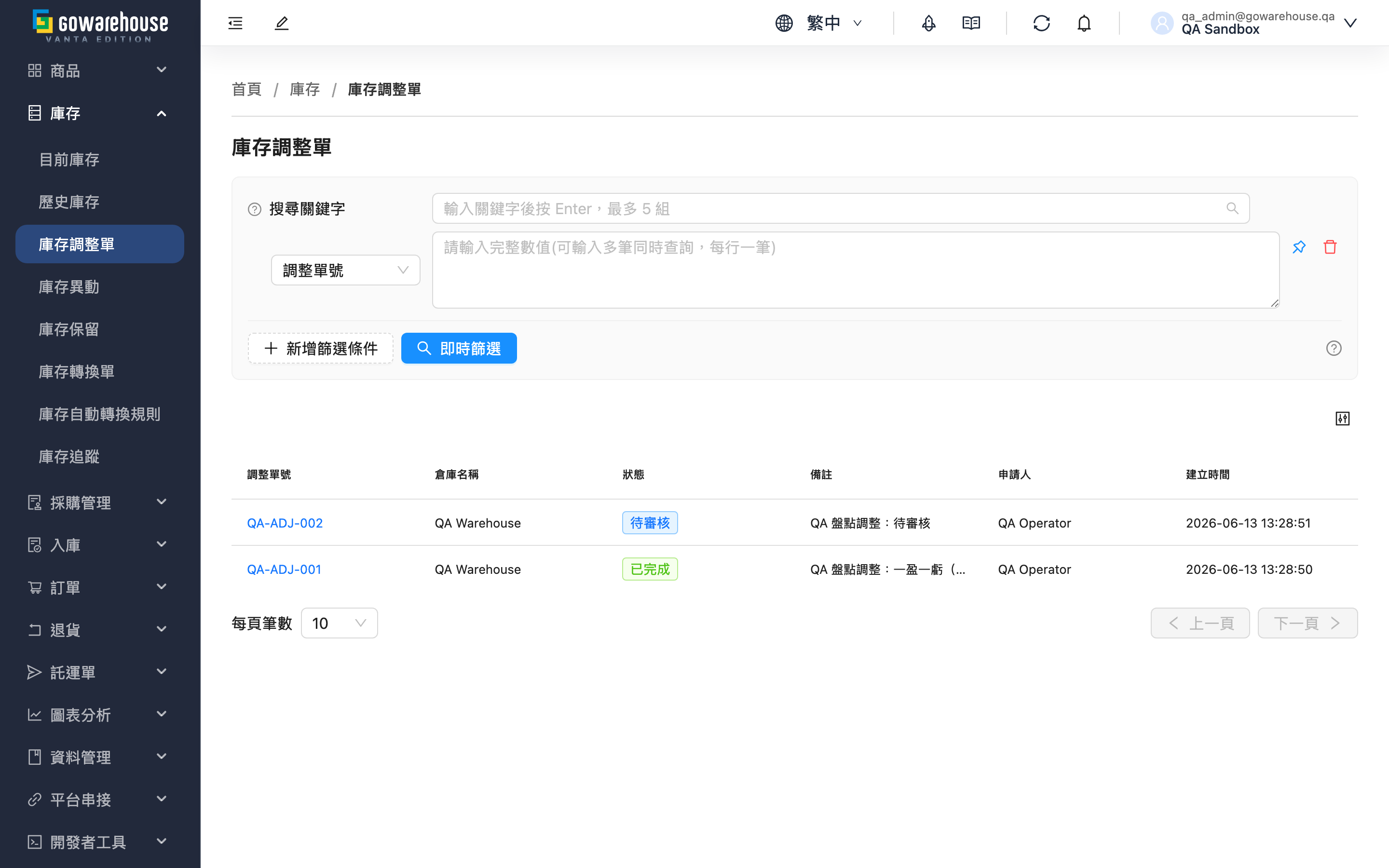Collapse the sidebar menu icon
The width and height of the screenshot is (1389, 868).
[x=235, y=23]
